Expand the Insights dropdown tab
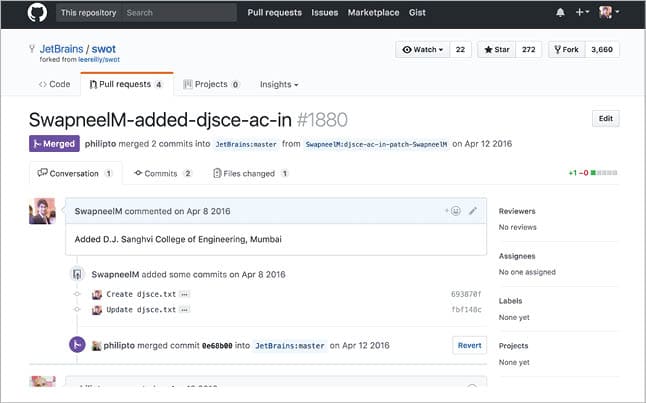 279,85
